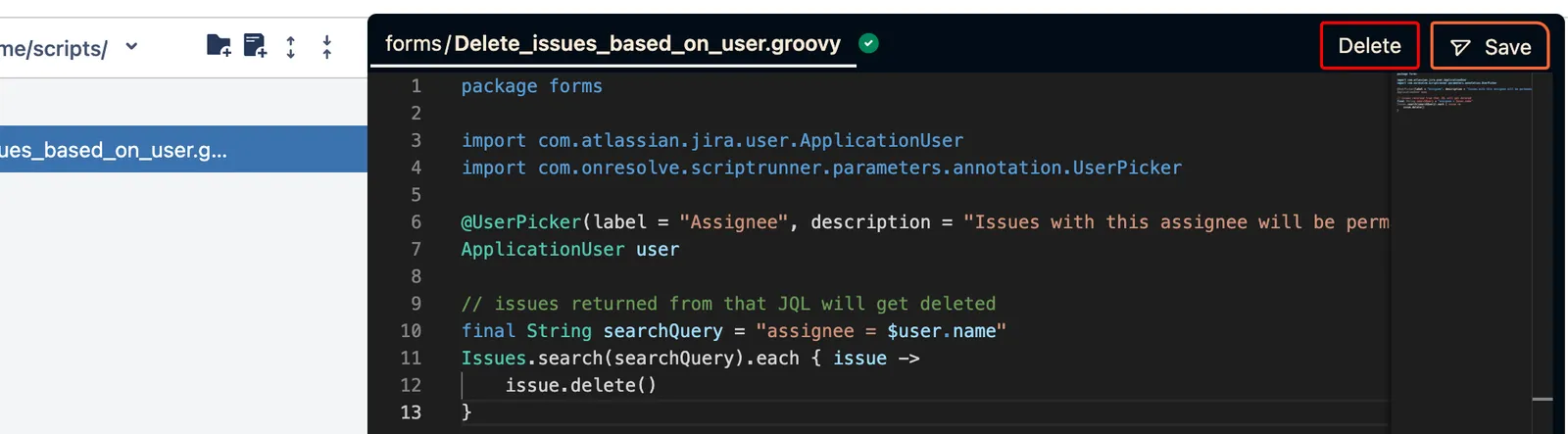The height and width of the screenshot is (434, 1568).
Task: Click the 'package forms' code line
Action: click(x=532, y=86)
